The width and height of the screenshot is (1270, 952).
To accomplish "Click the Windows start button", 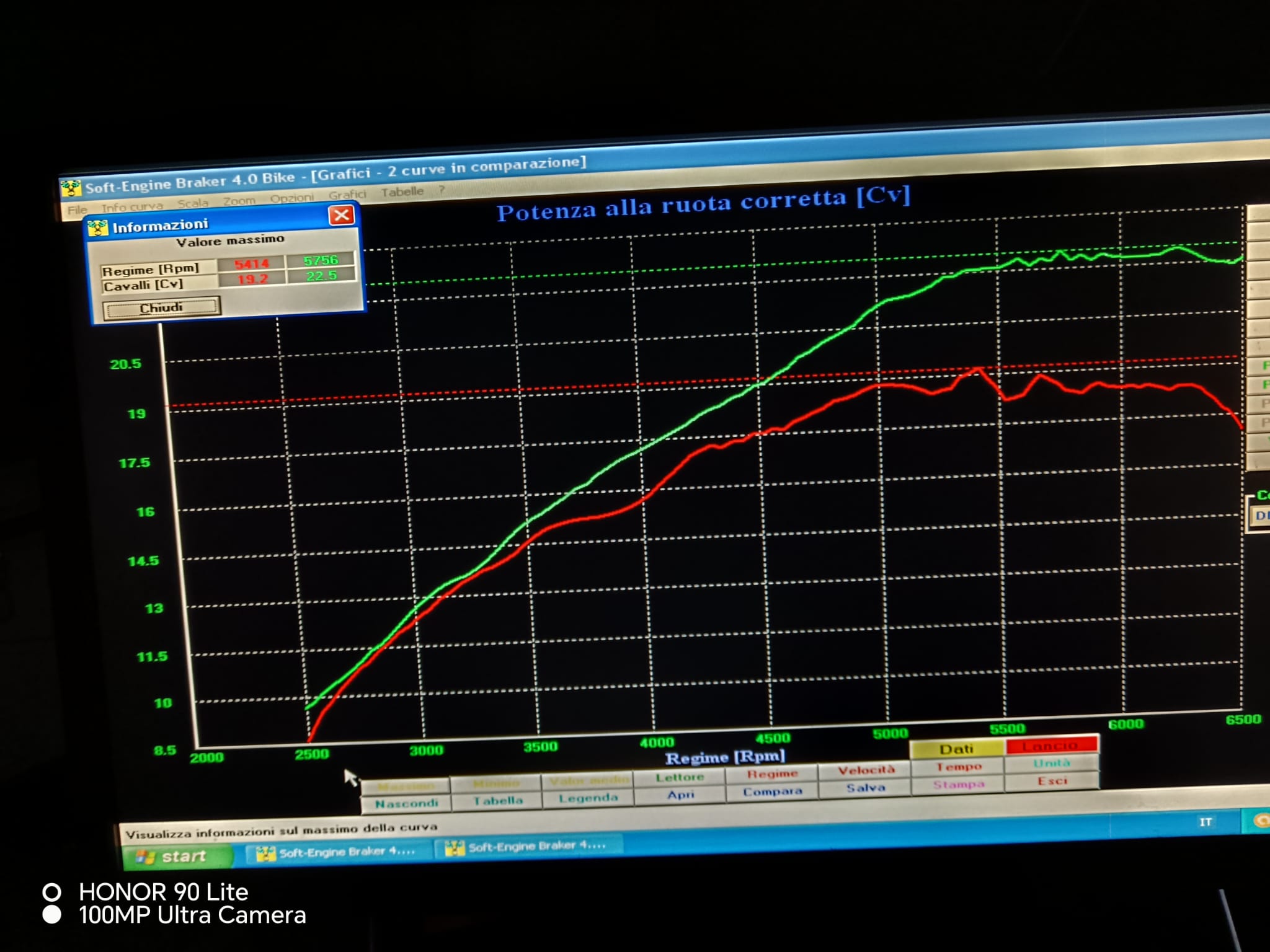I will [x=177, y=857].
